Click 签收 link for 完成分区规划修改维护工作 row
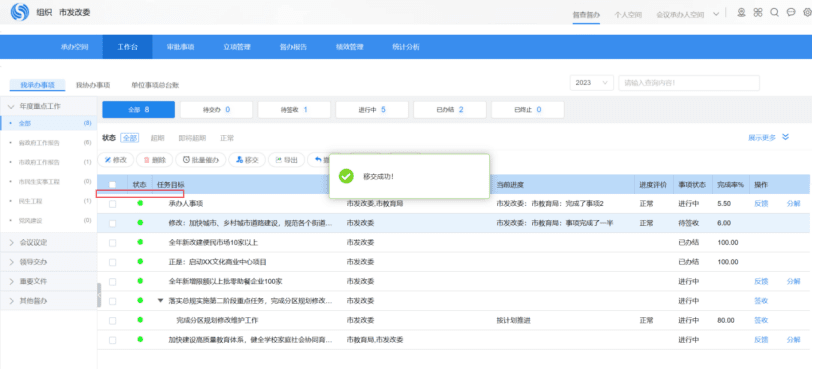This screenshot has height=370, width=813. point(761,321)
